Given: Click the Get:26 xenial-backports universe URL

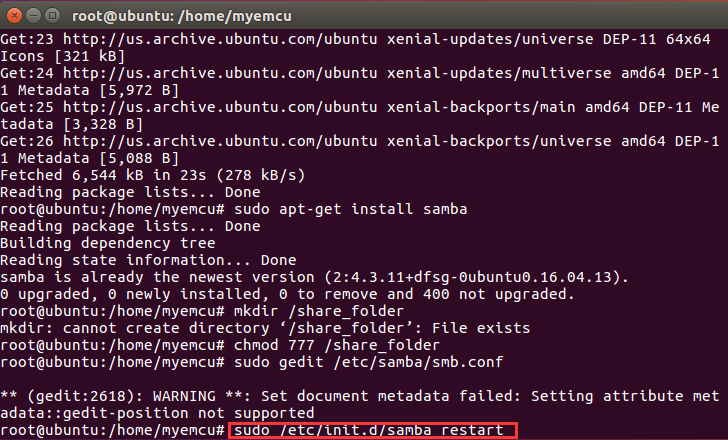Looking at the screenshot, I should [337, 141].
